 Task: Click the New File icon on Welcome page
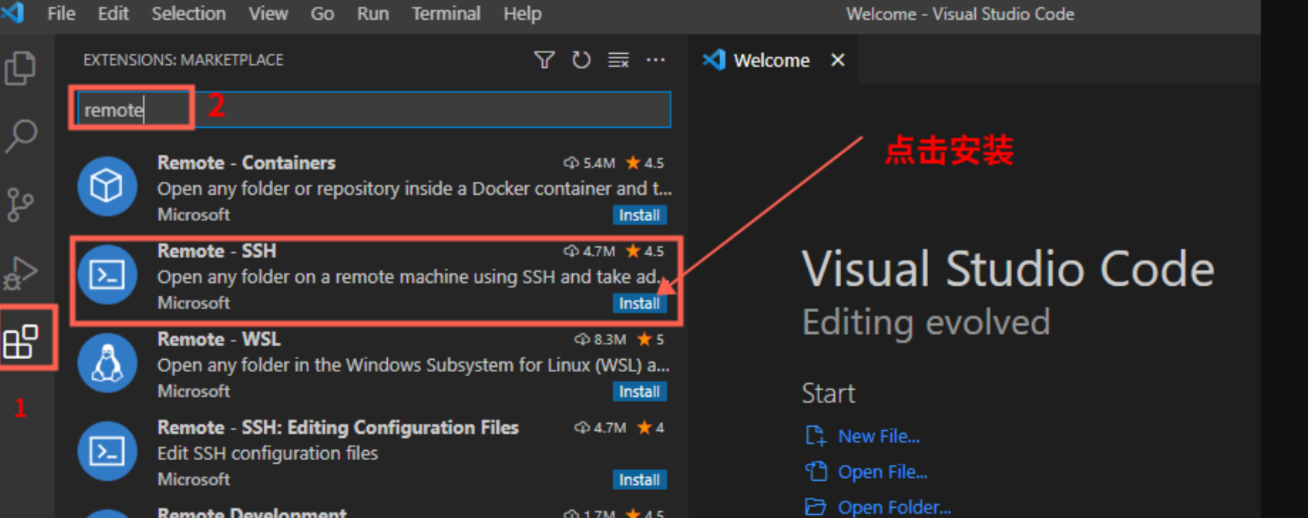pos(816,436)
